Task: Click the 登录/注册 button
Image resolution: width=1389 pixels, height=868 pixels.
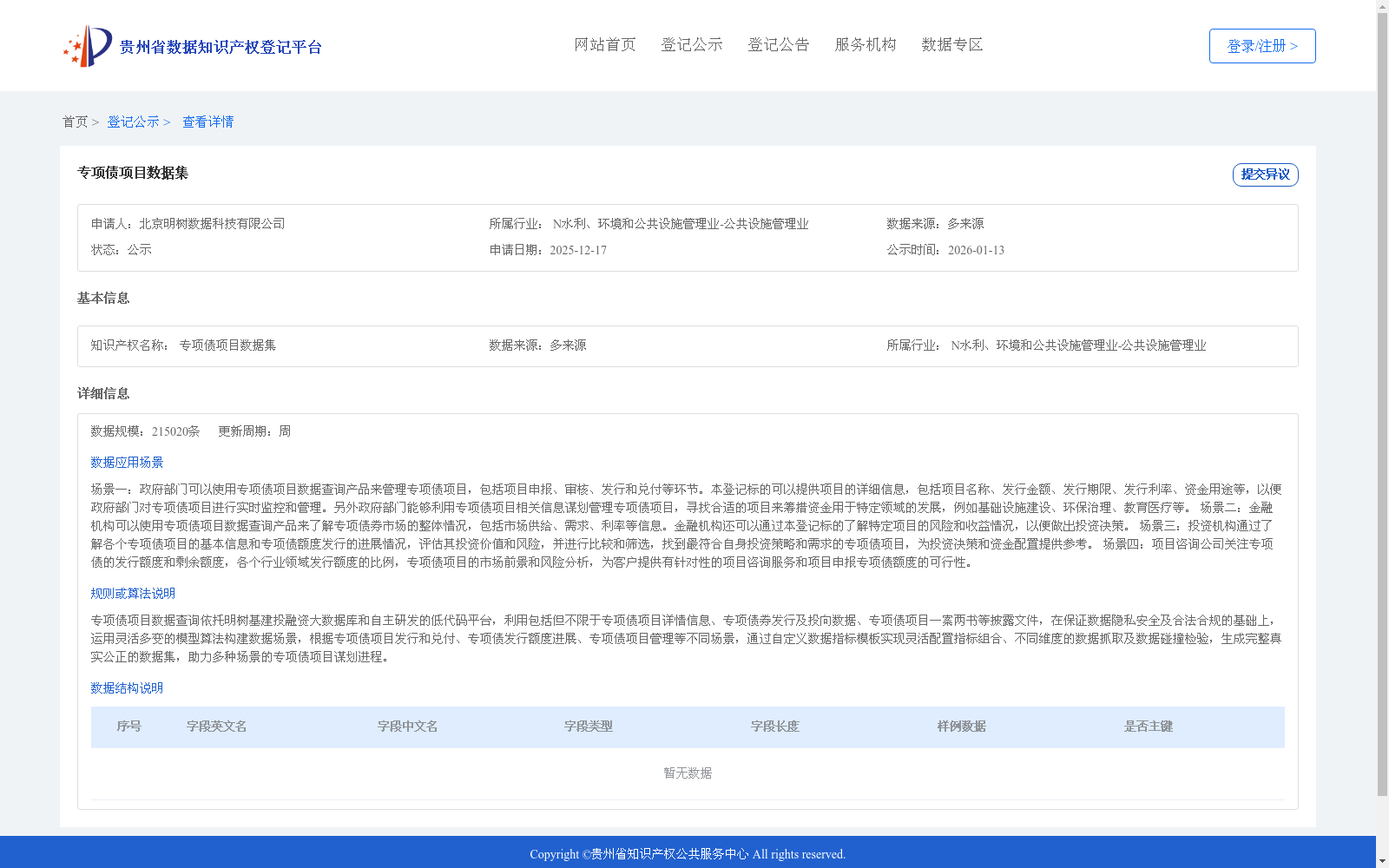Action: click(1262, 46)
